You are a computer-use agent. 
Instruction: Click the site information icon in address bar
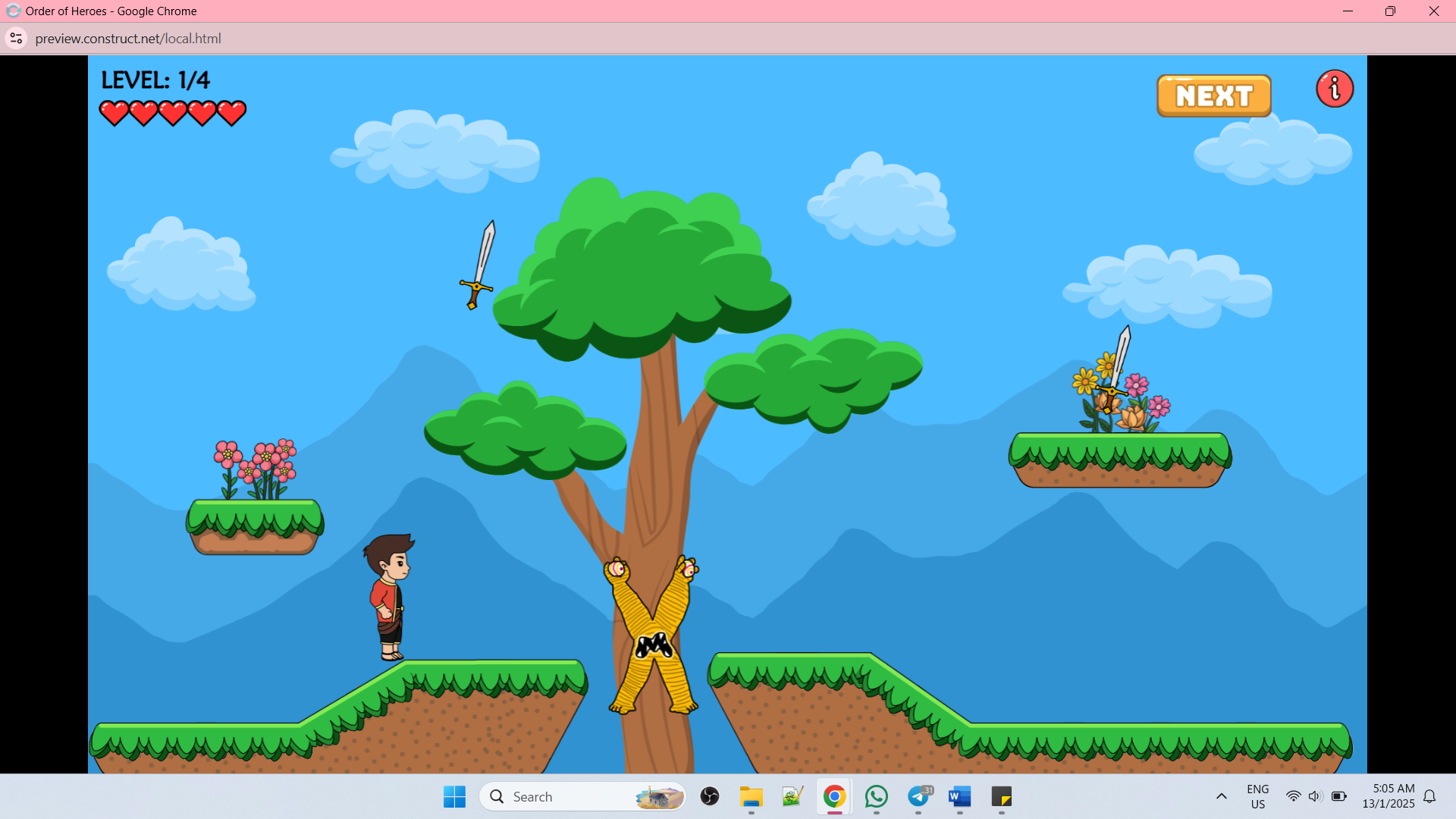point(16,38)
